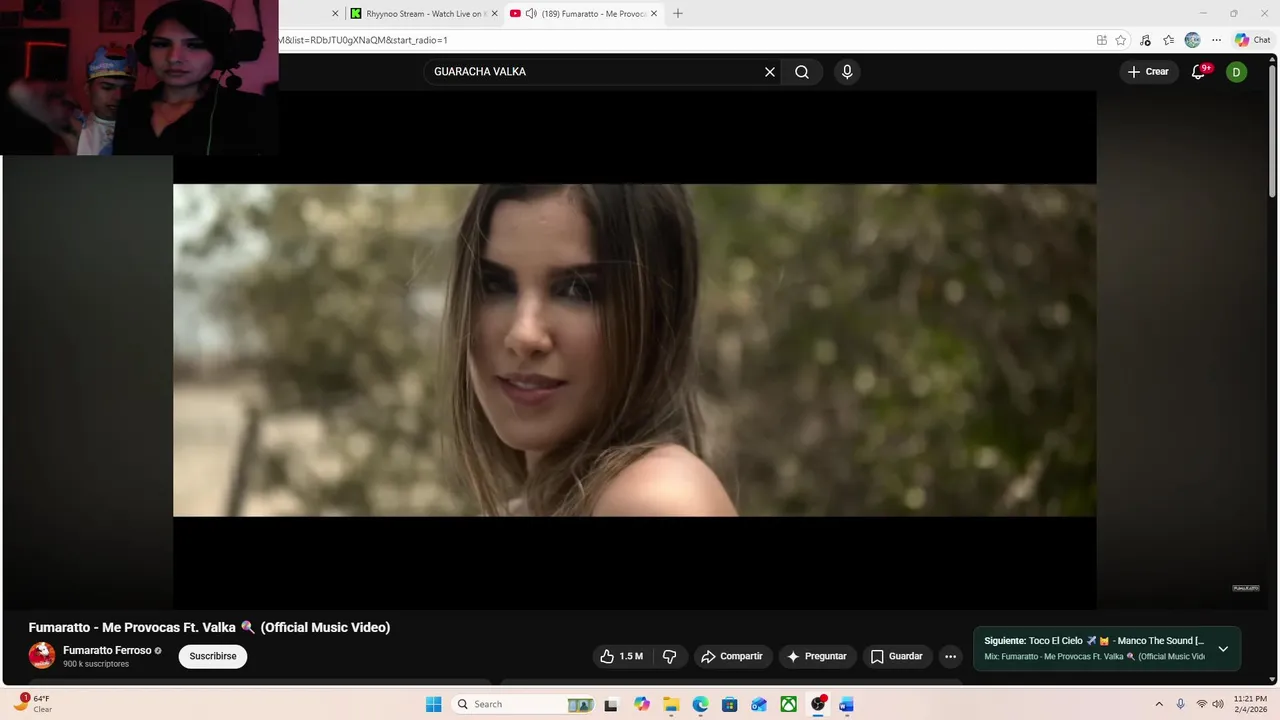1280x720 pixels.
Task: Open the volume speaker tray icon
Action: [x=1218, y=704]
